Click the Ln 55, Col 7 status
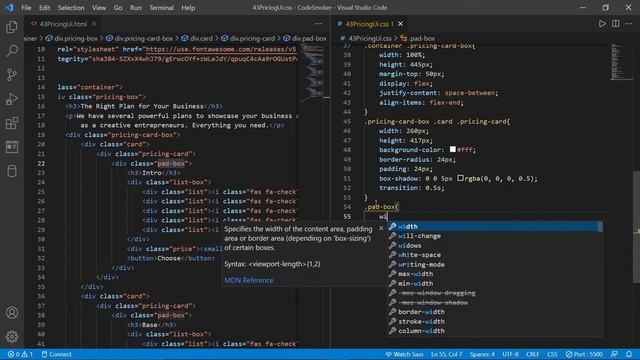The height and width of the screenshot is (360, 640). coord(447,354)
